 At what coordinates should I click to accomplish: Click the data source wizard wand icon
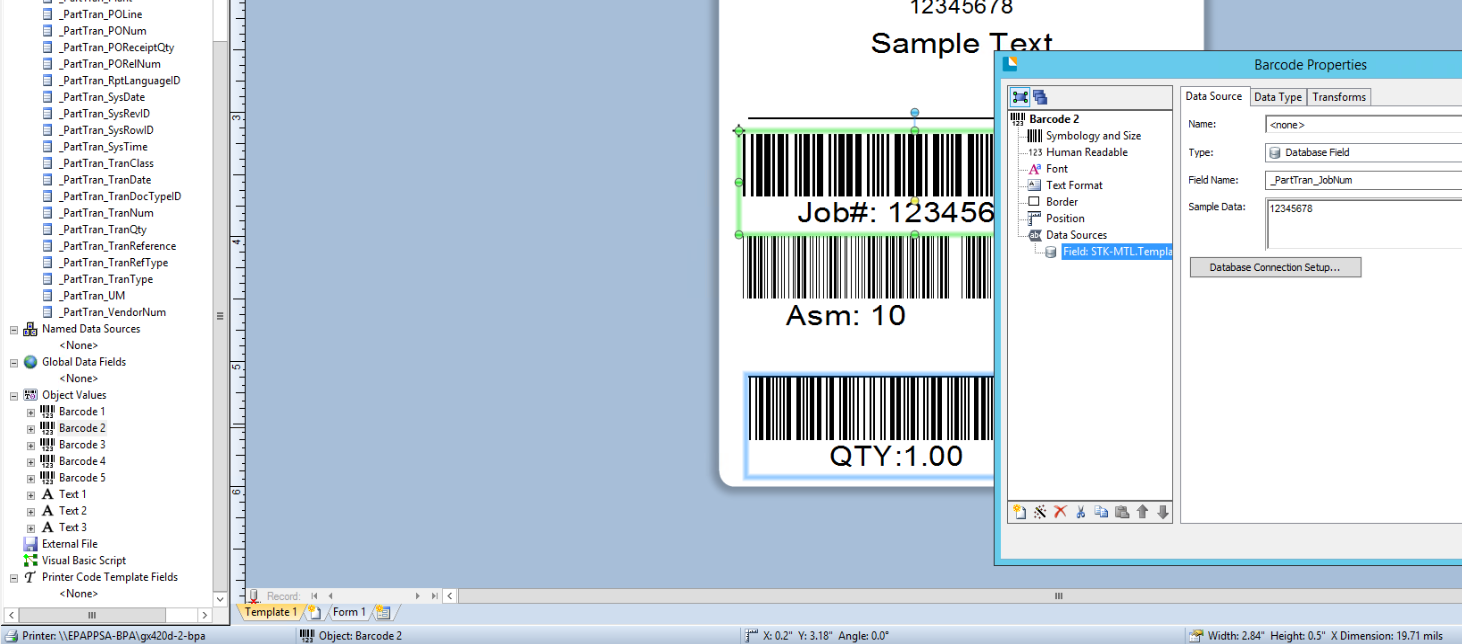pyautogui.click(x=1040, y=512)
